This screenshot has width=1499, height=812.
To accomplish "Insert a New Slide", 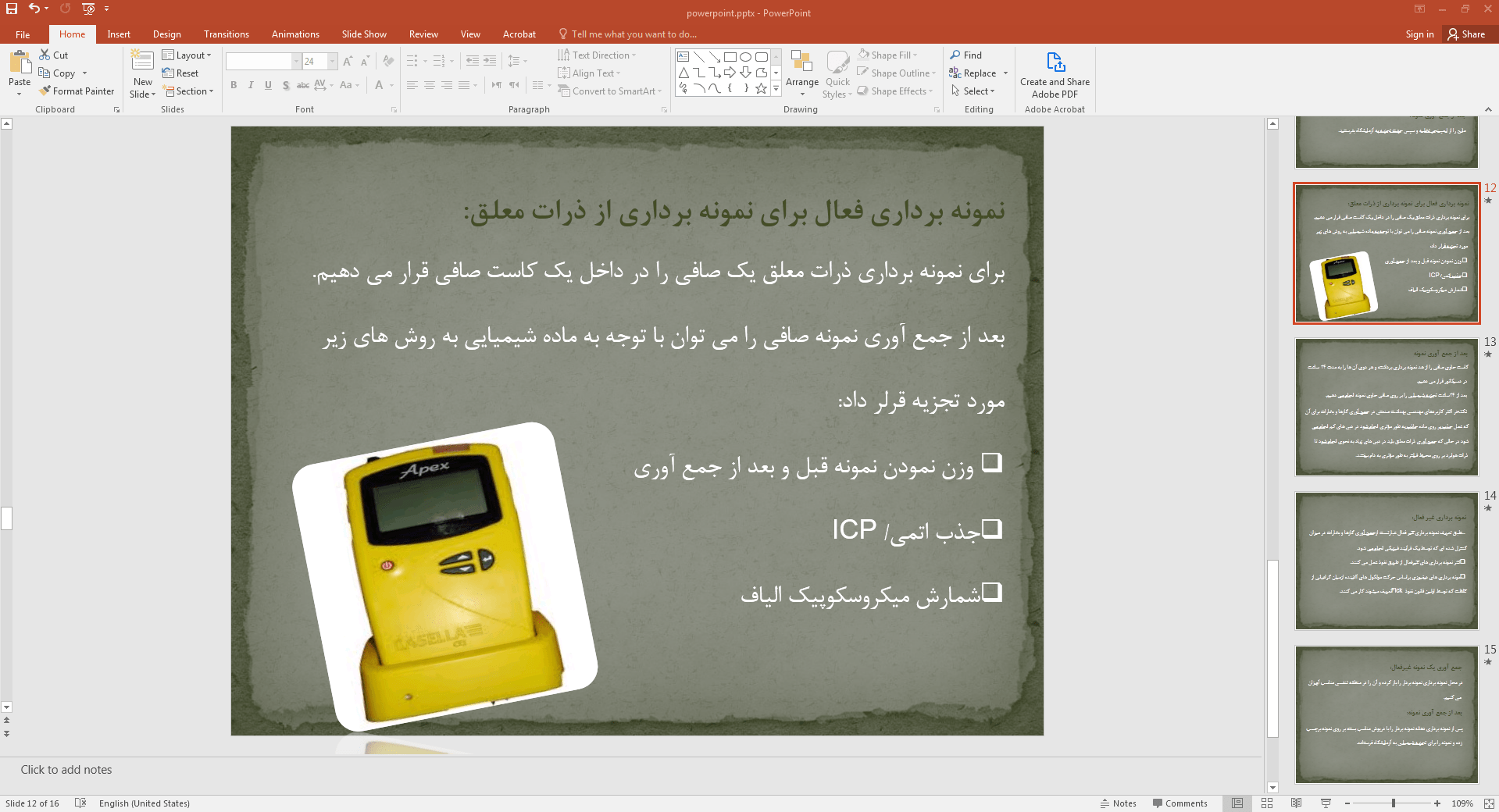I will click(x=143, y=74).
